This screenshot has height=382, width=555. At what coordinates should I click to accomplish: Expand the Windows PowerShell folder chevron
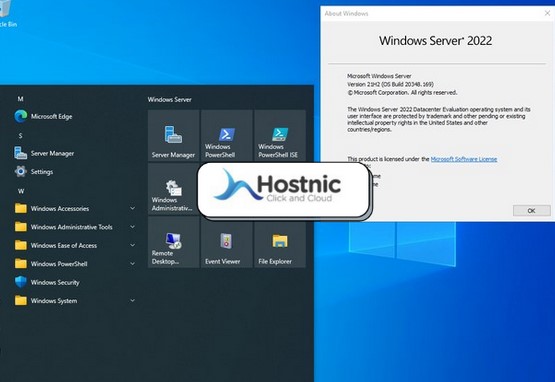[132, 264]
